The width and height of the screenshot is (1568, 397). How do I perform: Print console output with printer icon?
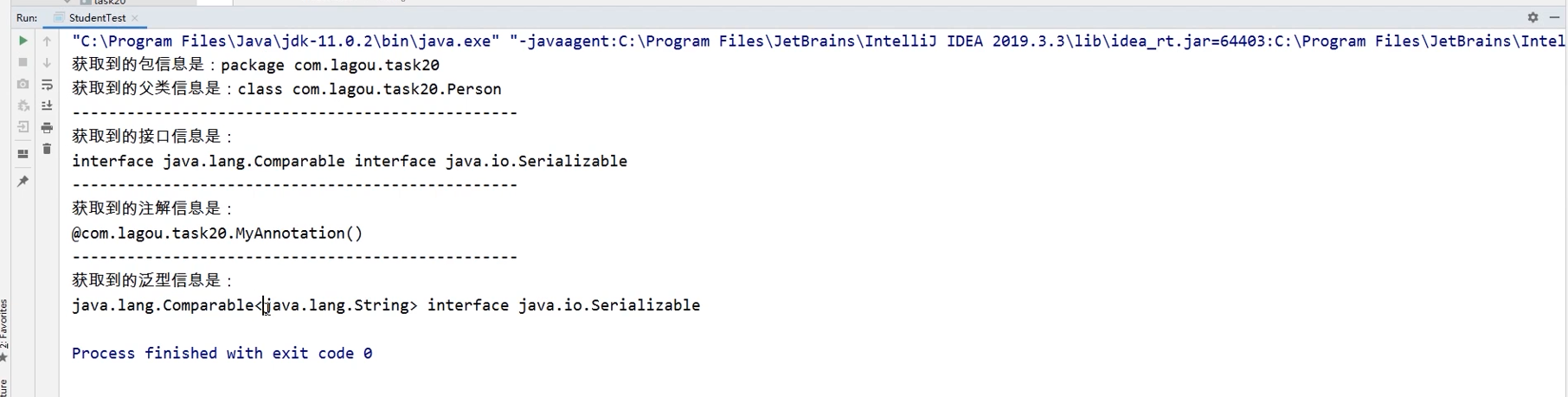click(48, 127)
